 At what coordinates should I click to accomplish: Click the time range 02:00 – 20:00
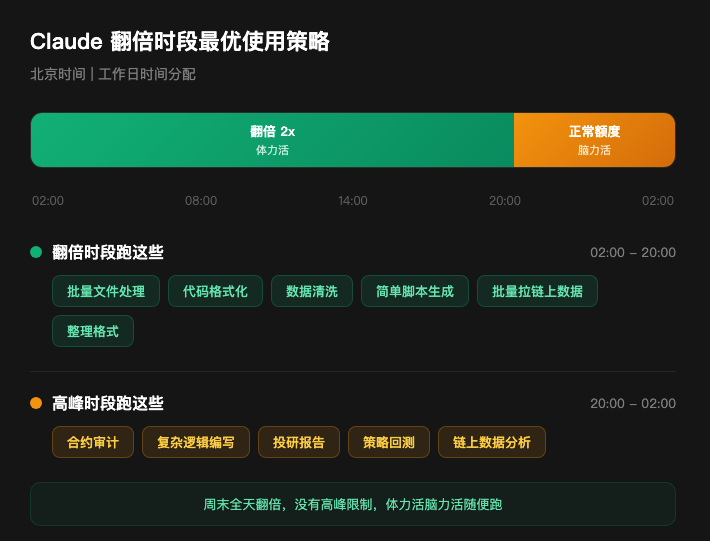tap(633, 252)
